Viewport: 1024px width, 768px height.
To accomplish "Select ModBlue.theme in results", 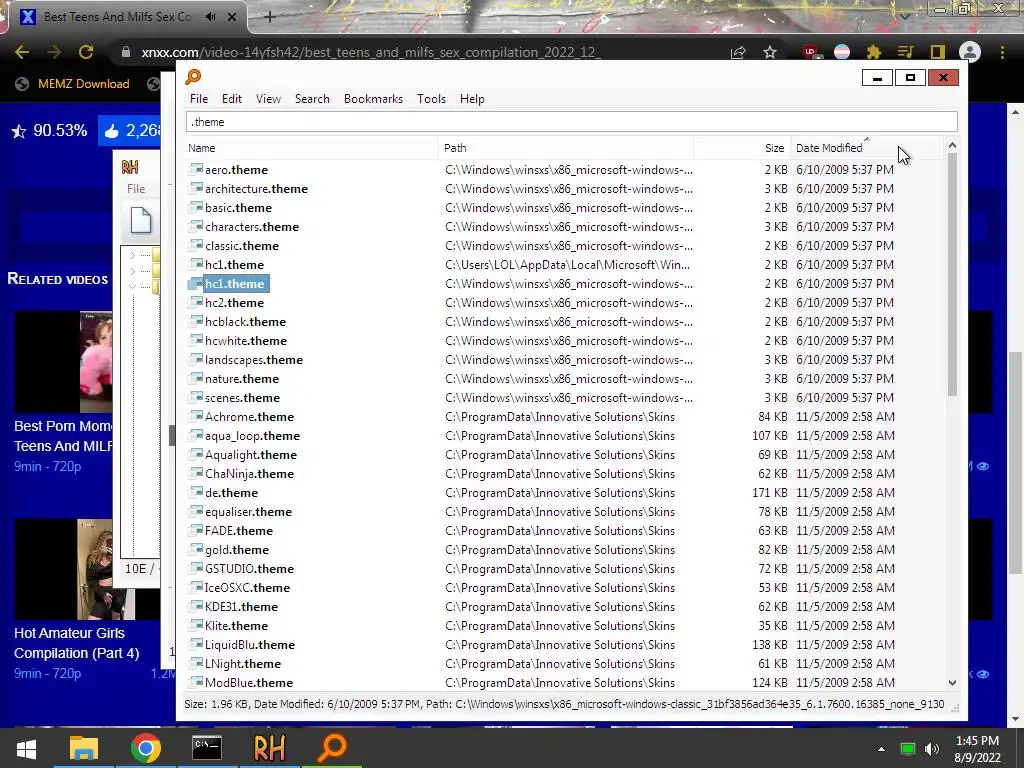I will (x=249, y=682).
